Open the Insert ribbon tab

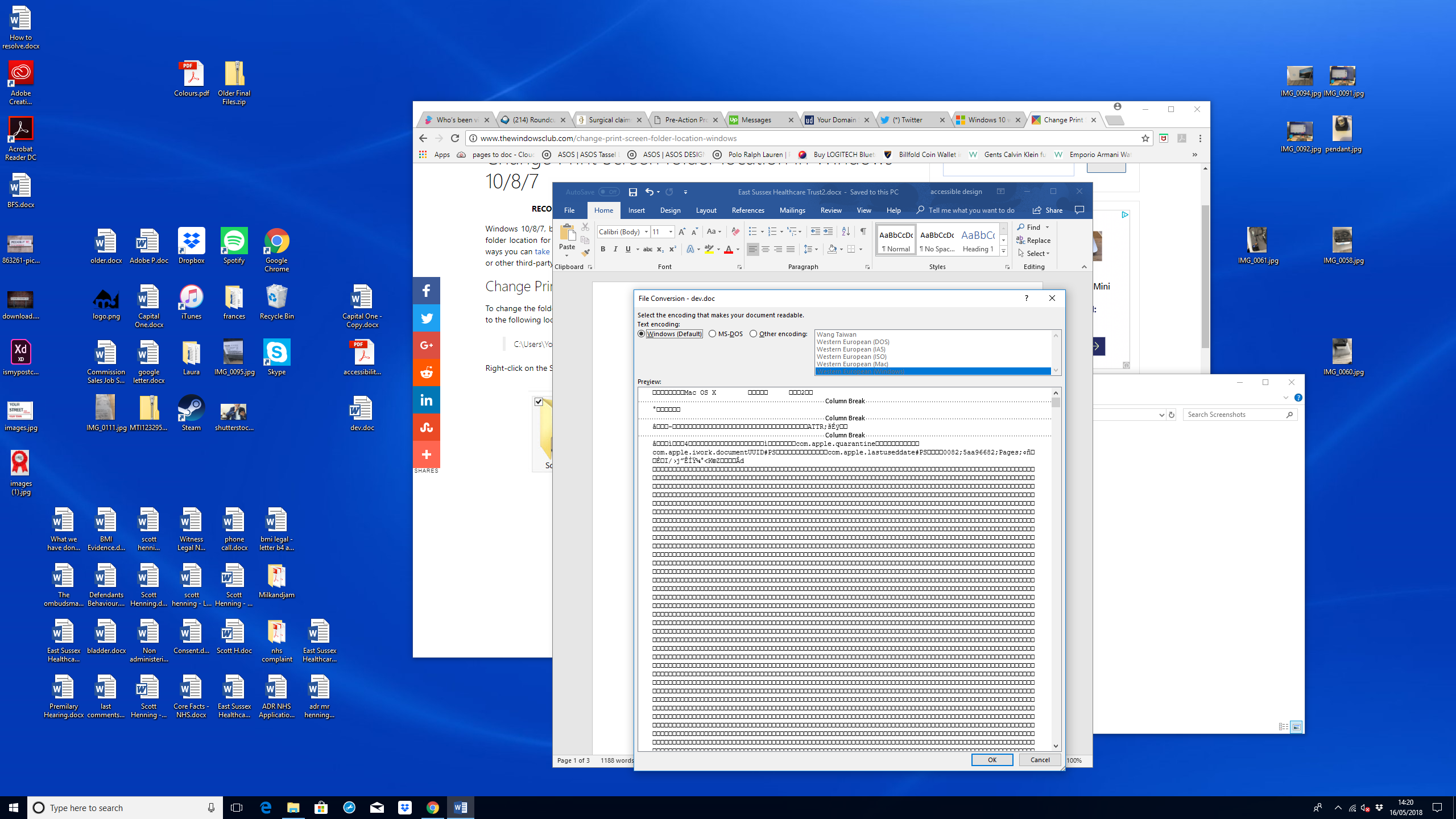636,210
